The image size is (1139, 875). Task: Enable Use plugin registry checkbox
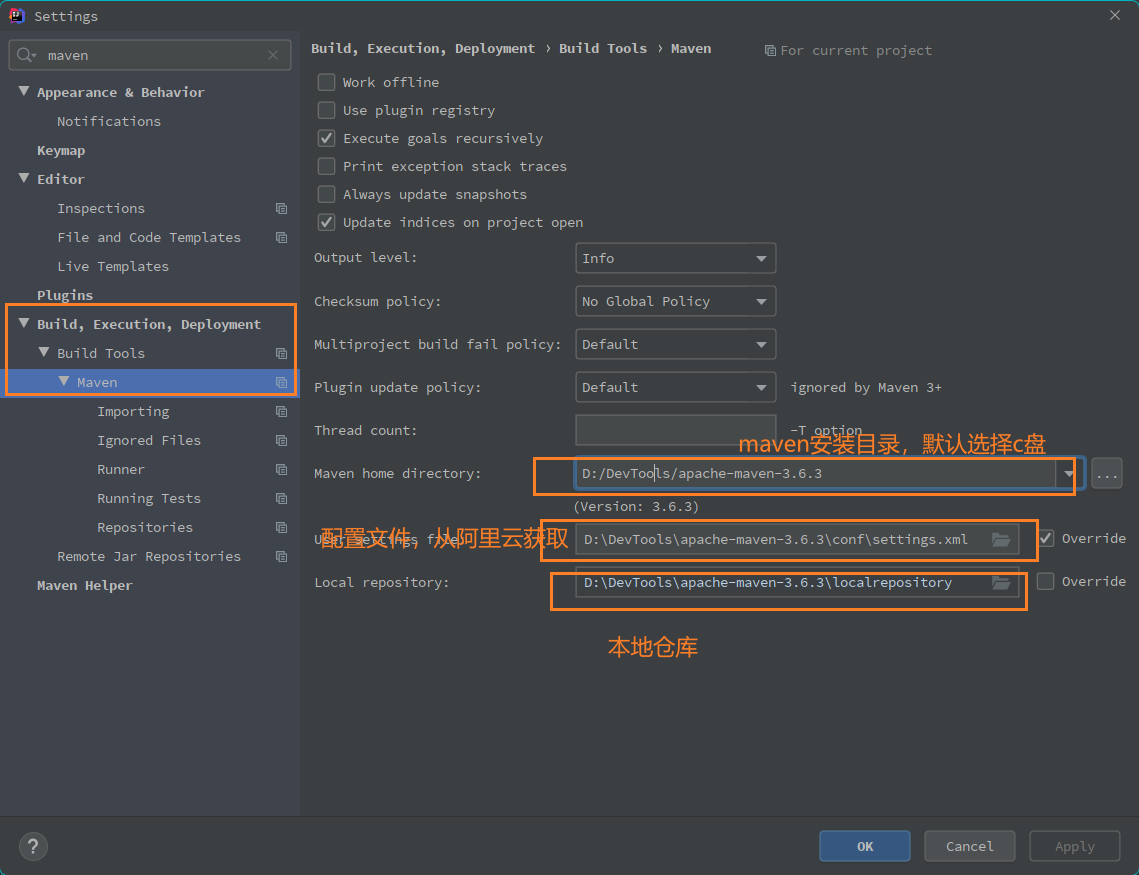click(326, 110)
